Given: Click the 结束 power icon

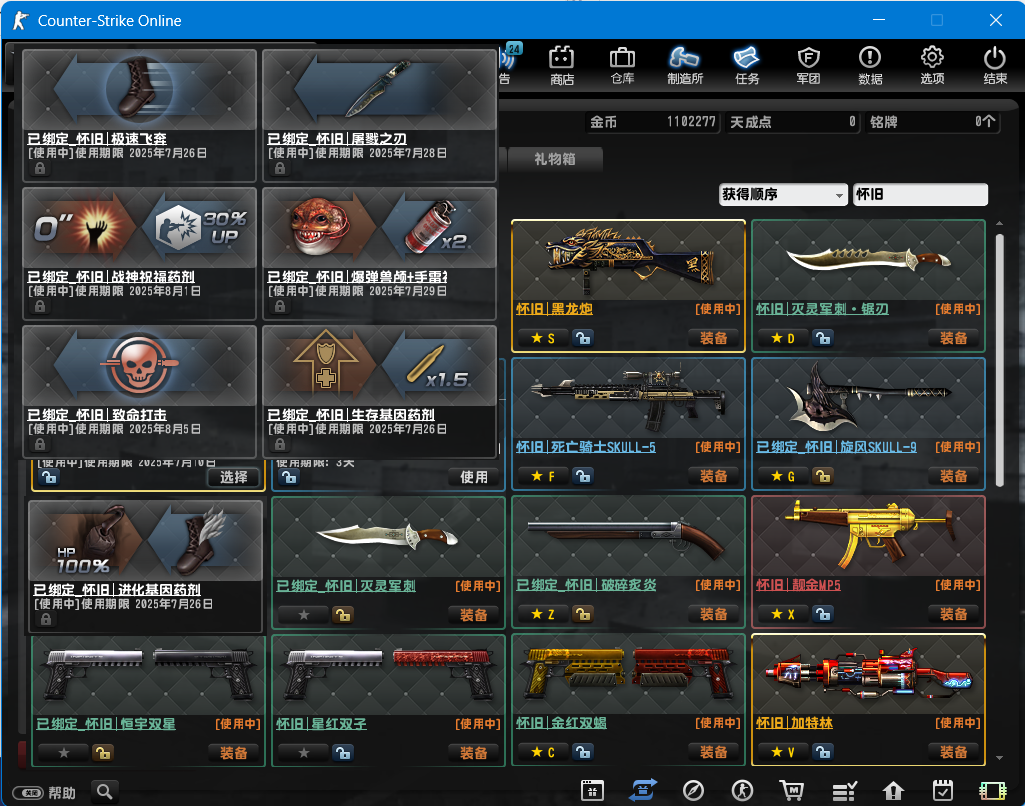Looking at the screenshot, I should point(995,65).
